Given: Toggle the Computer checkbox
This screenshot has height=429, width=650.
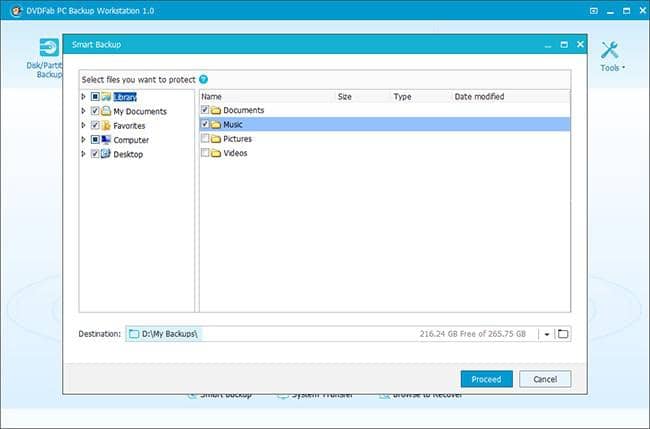Looking at the screenshot, I should [95, 140].
